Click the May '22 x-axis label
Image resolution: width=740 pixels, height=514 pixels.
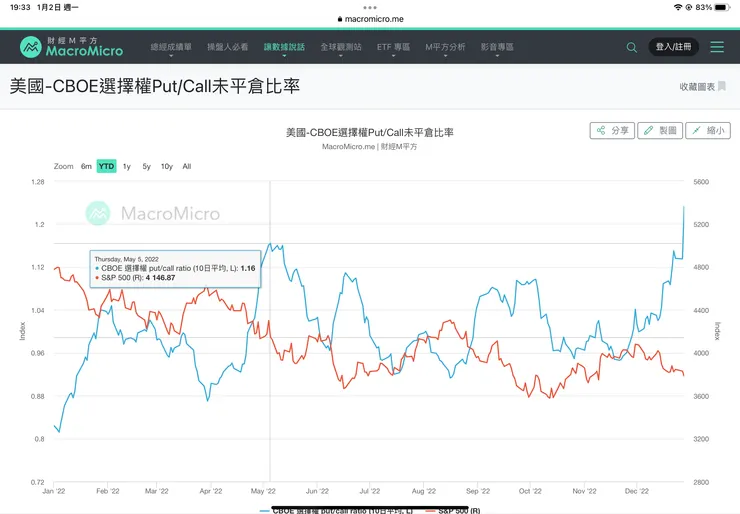(x=263, y=491)
